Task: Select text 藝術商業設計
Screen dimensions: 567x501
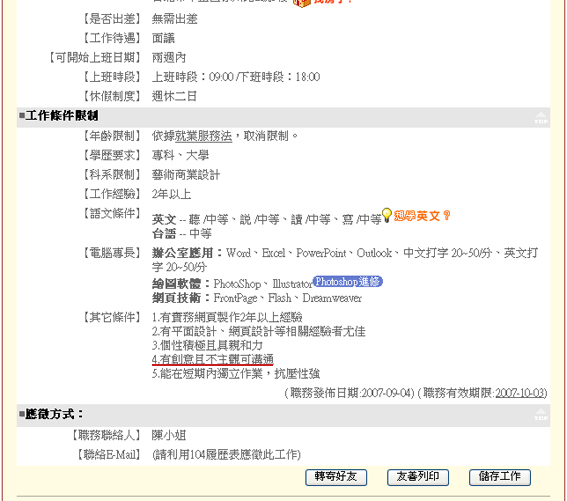Action: (186, 175)
